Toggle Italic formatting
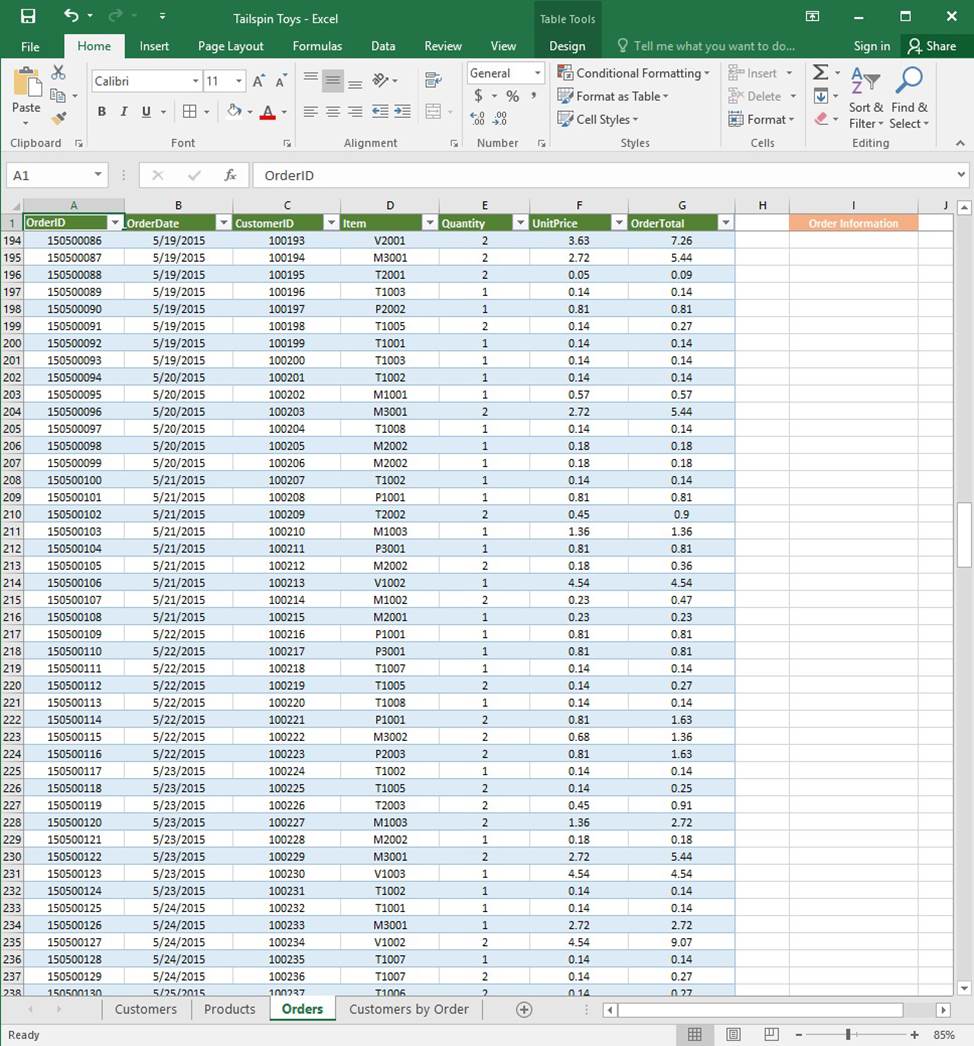 point(124,112)
